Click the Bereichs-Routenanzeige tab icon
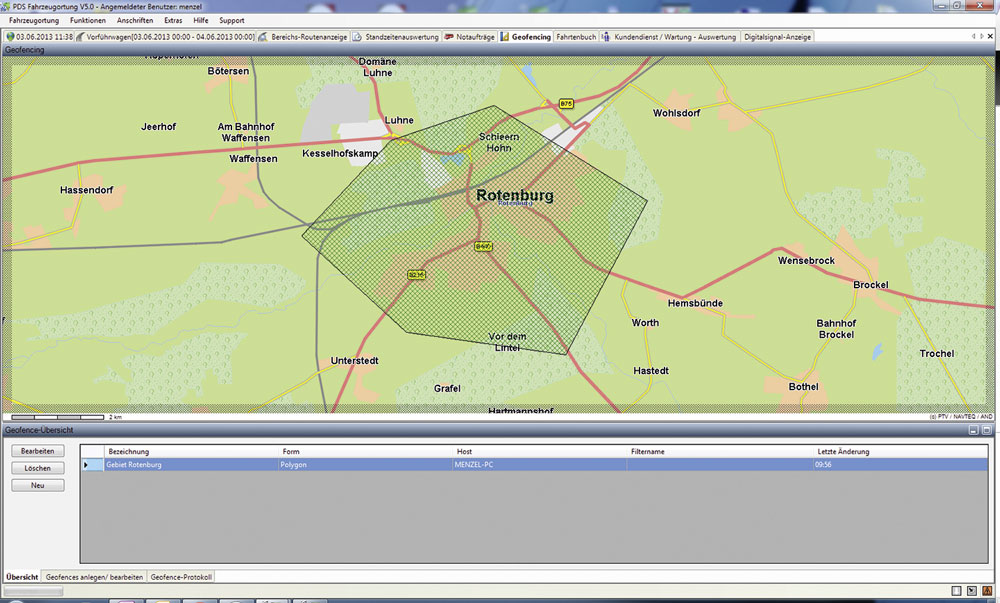 point(263,37)
